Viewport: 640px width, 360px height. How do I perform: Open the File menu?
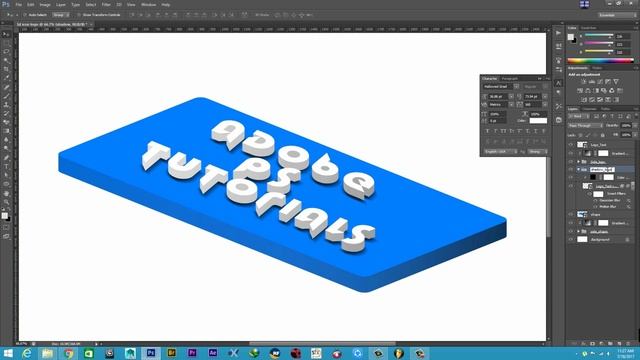pyautogui.click(x=18, y=4)
